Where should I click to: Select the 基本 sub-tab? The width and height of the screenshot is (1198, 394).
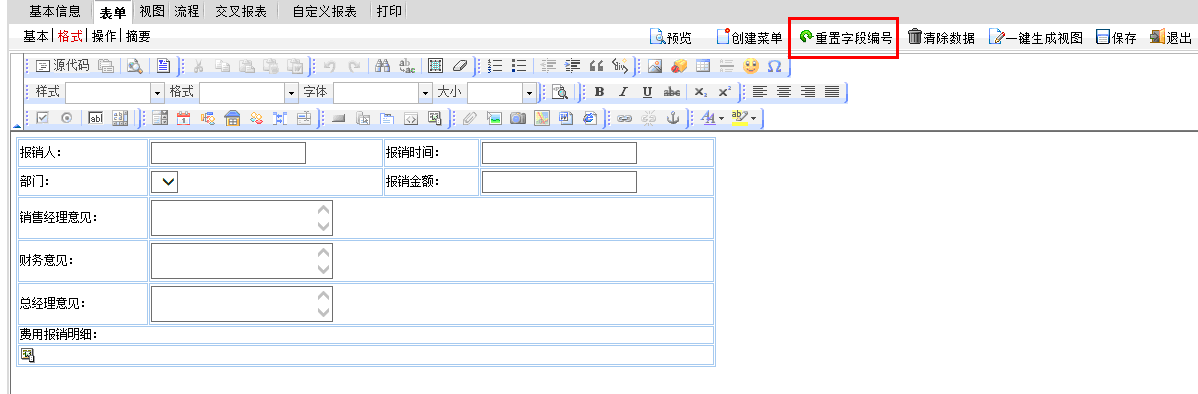[35, 37]
